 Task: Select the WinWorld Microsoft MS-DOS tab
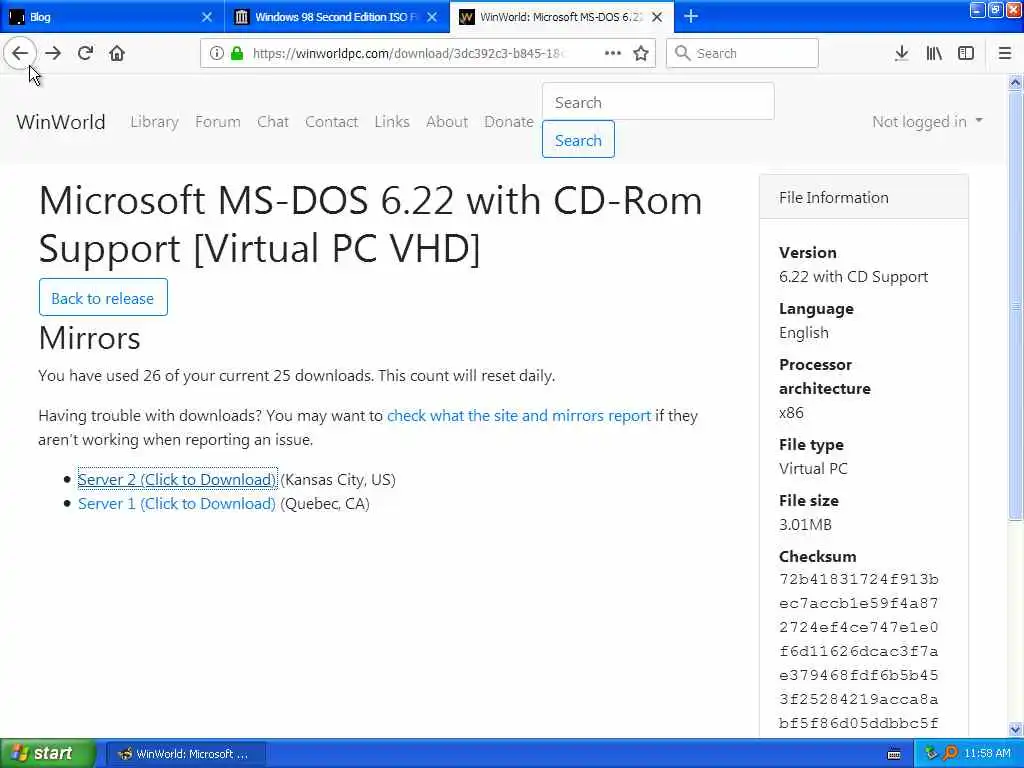click(x=562, y=17)
